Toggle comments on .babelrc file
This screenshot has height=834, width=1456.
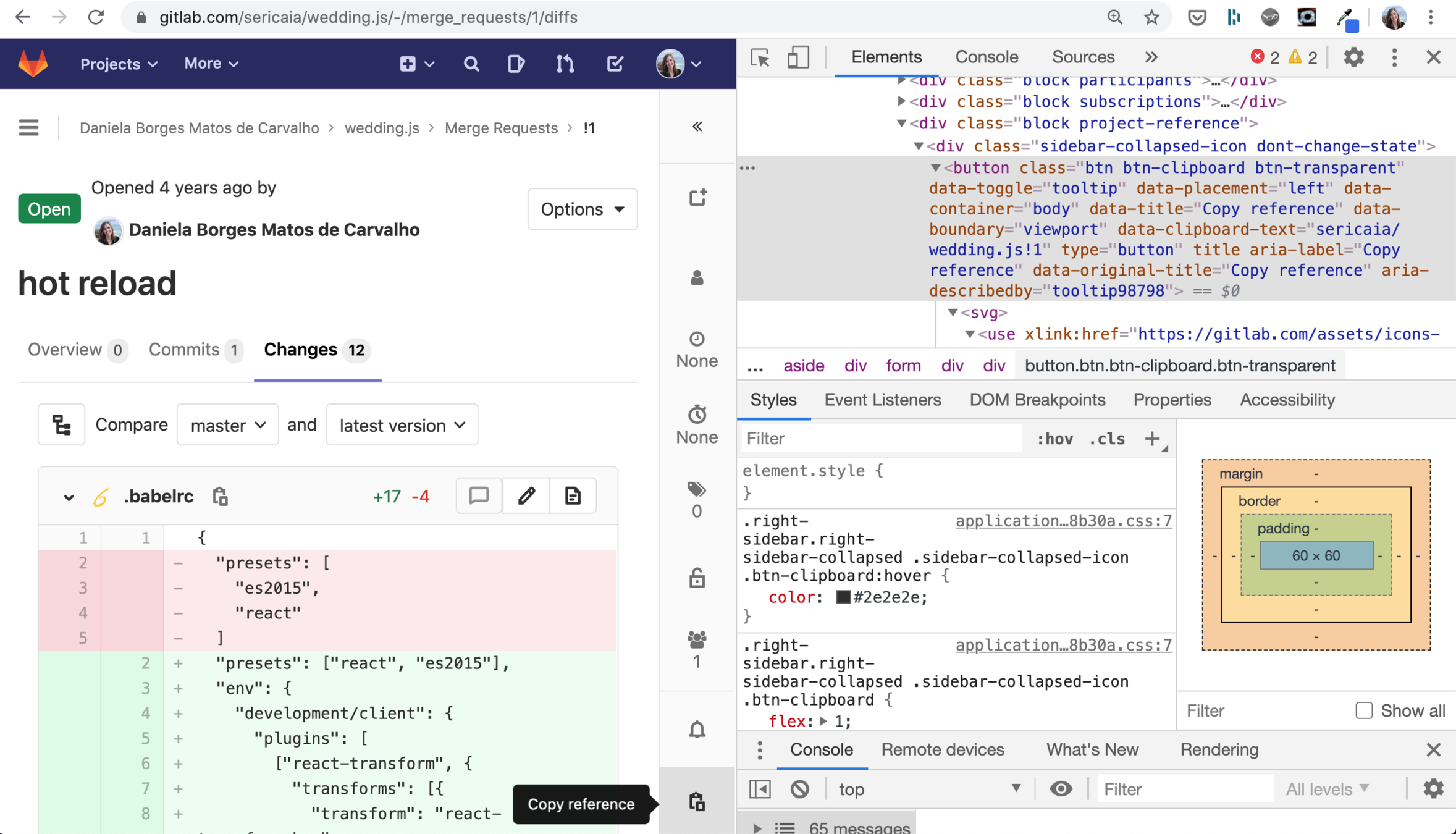click(479, 496)
